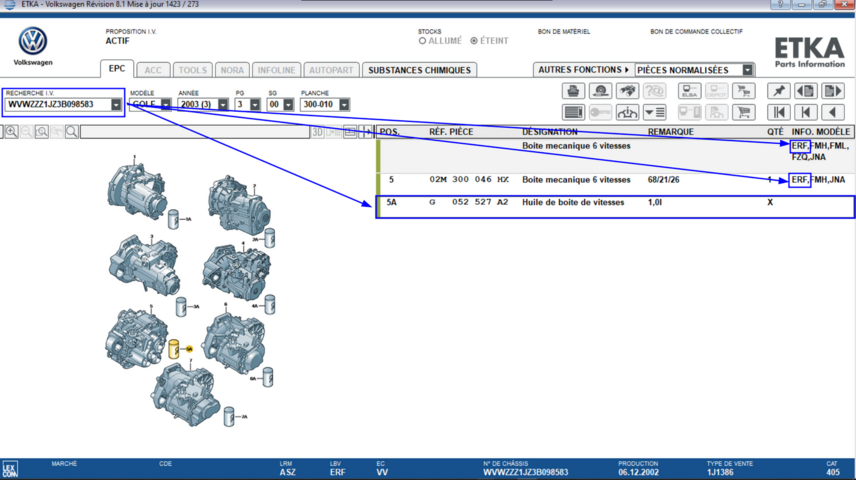Click the plain magnifier search icon
The height and width of the screenshot is (480, 856).
tap(72, 132)
